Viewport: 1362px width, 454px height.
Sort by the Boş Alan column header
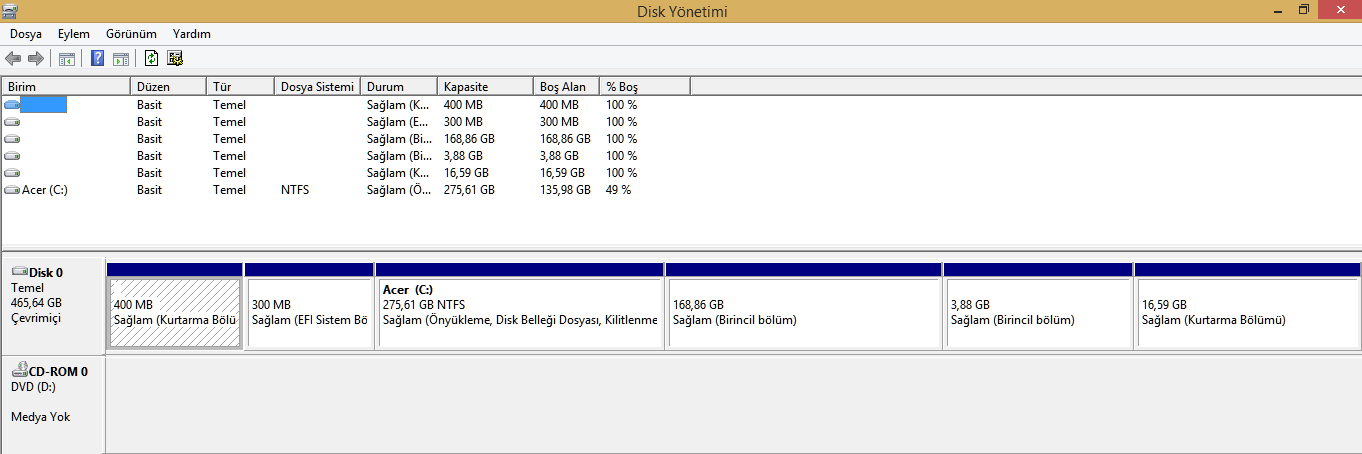coord(566,87)
